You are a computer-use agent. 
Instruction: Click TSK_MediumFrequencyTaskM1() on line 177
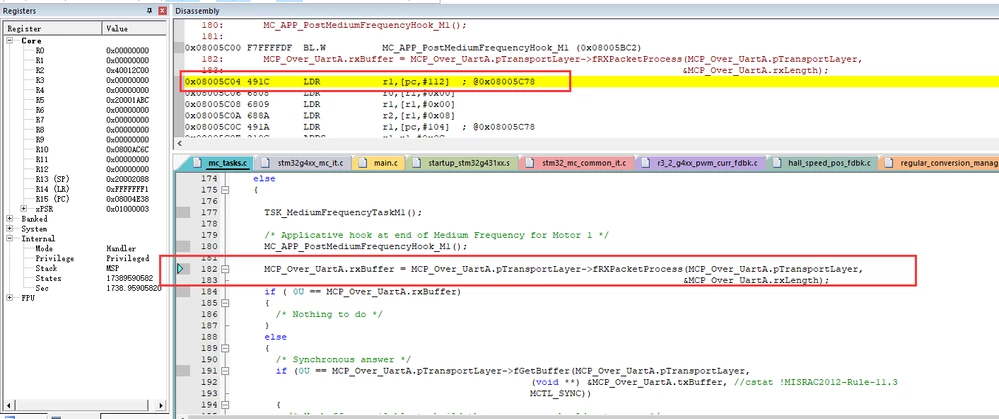coord(343,213)
